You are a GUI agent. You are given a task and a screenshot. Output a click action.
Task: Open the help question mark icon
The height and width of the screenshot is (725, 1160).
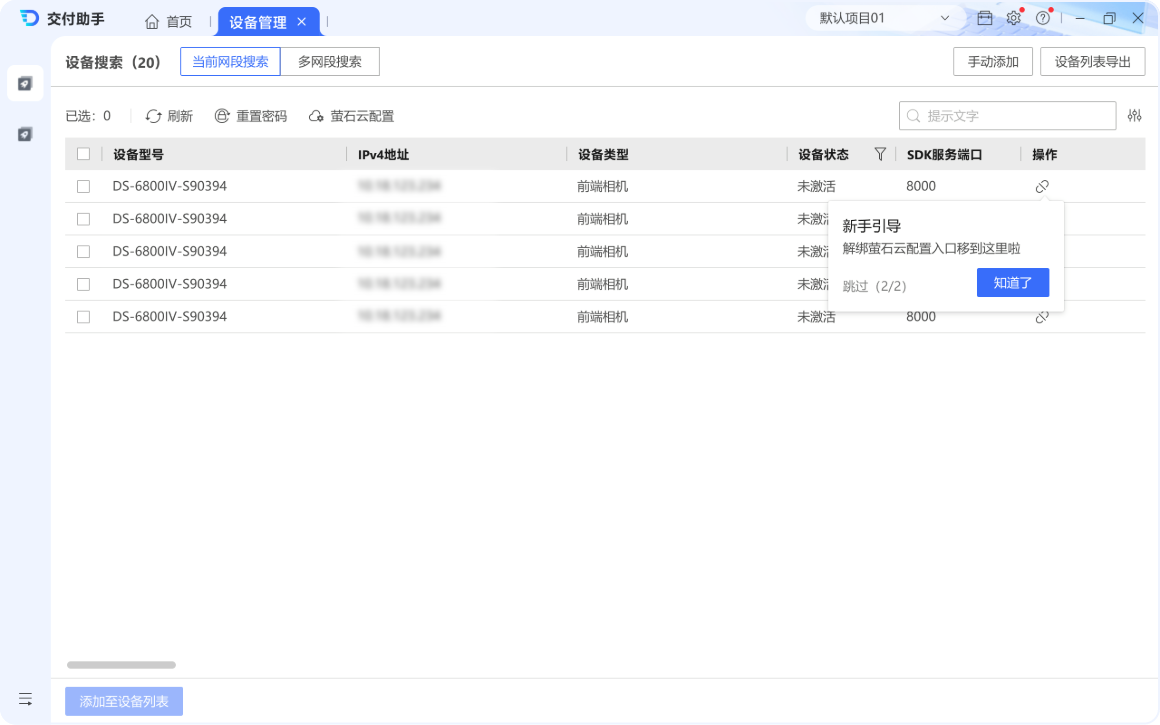coord(1042,18)
